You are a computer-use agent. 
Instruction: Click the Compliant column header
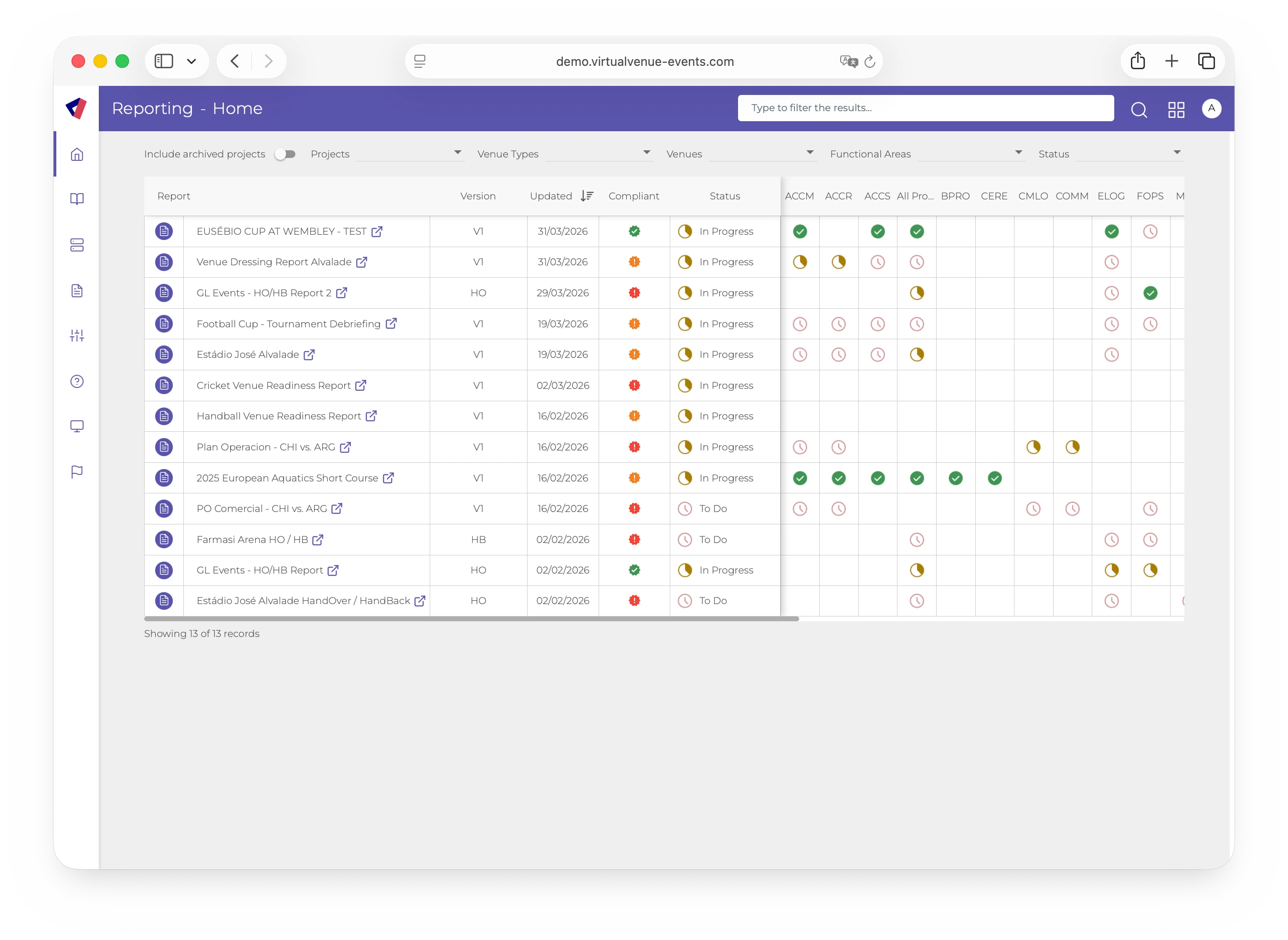pos(633,196)
